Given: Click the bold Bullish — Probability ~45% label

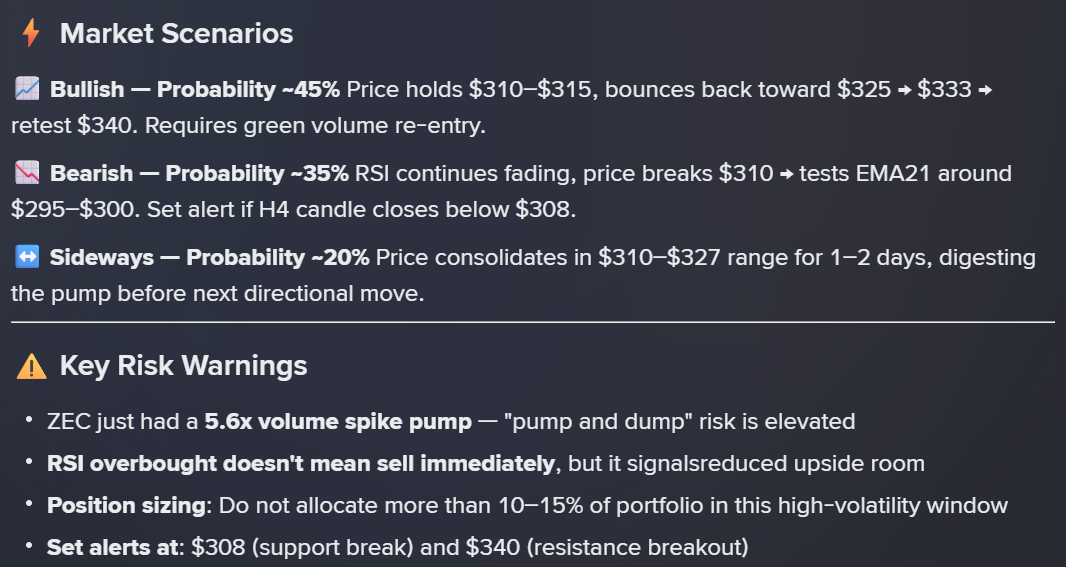Looking at the screenshot, I should tap(195, 89).
